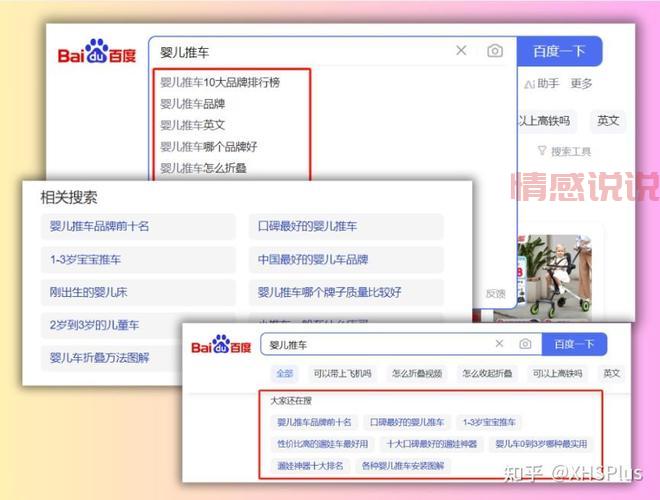
Task: Select the 怎么折叠视频 tab
Action: click(417, 373)
